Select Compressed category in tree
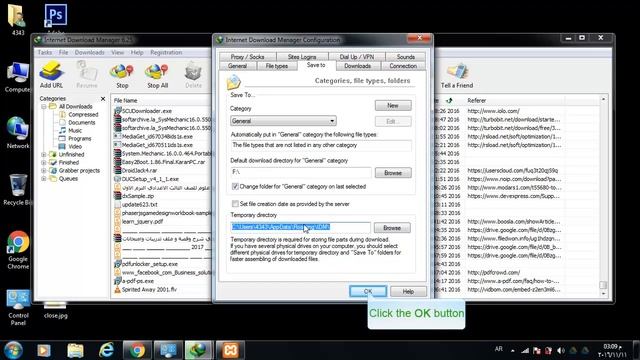The width and height of the screenshot is (640, 360). 83,115
